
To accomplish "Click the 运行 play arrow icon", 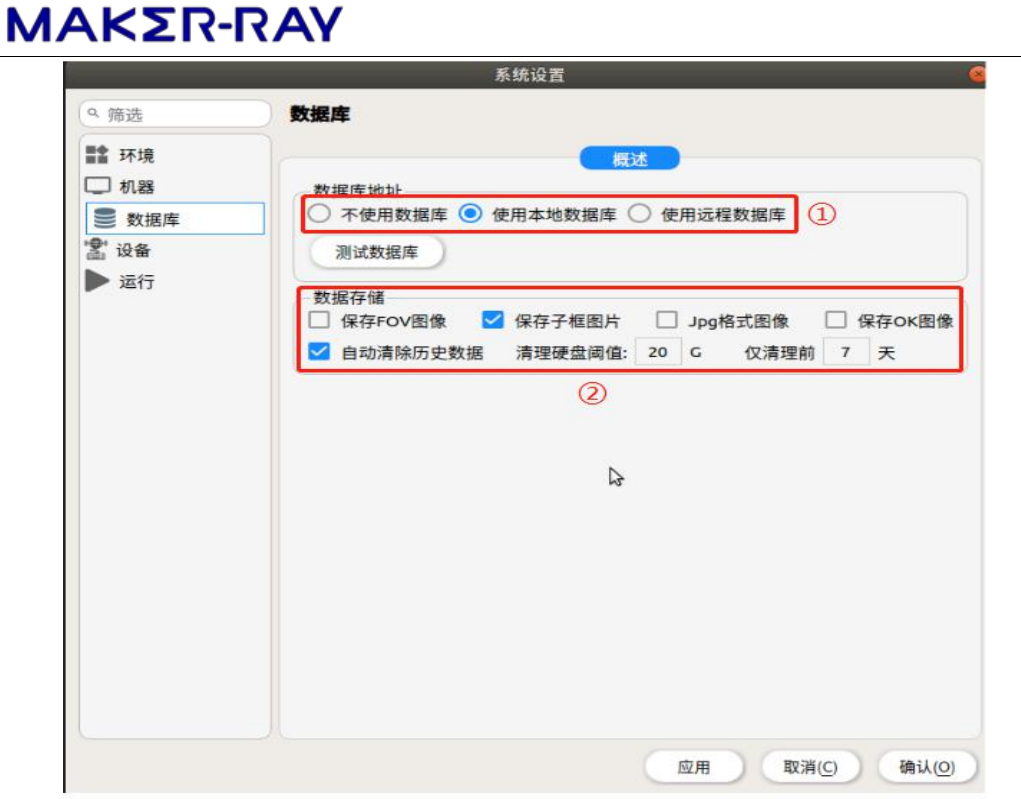I will [97, 281].
